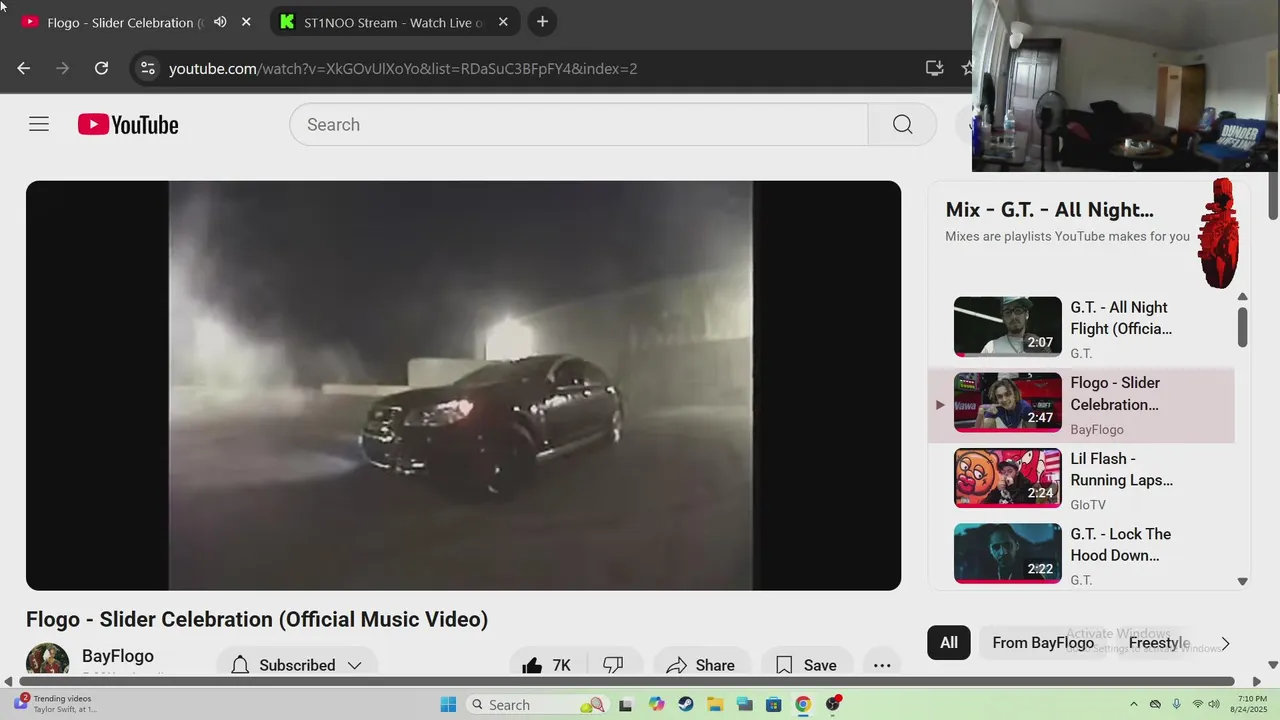Open the YouTube guide hamburger menu
Image resolution: width=1280 pixels, height=720 pixels.
click(x=39, y=124)
